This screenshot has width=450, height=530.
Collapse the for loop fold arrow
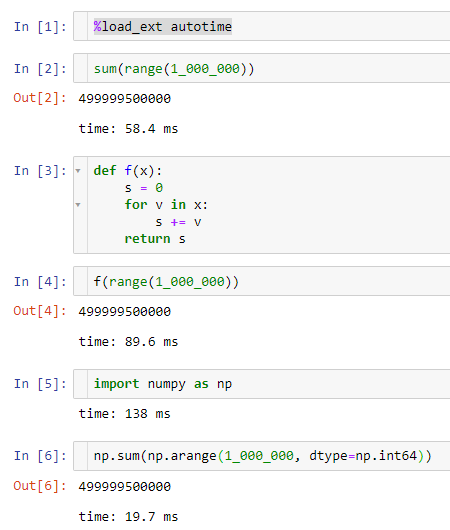tap(78, 205)
